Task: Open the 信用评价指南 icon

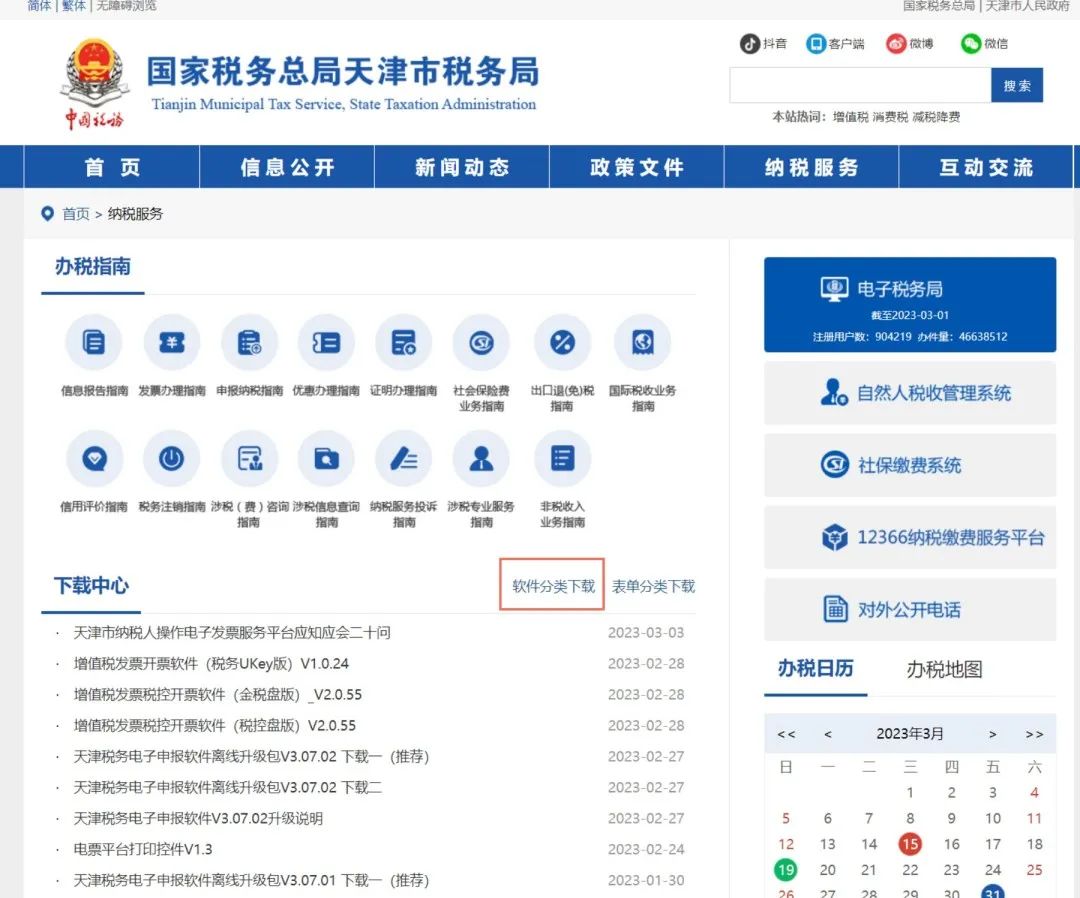Action: pyautogui.click(x=94, y=459)
